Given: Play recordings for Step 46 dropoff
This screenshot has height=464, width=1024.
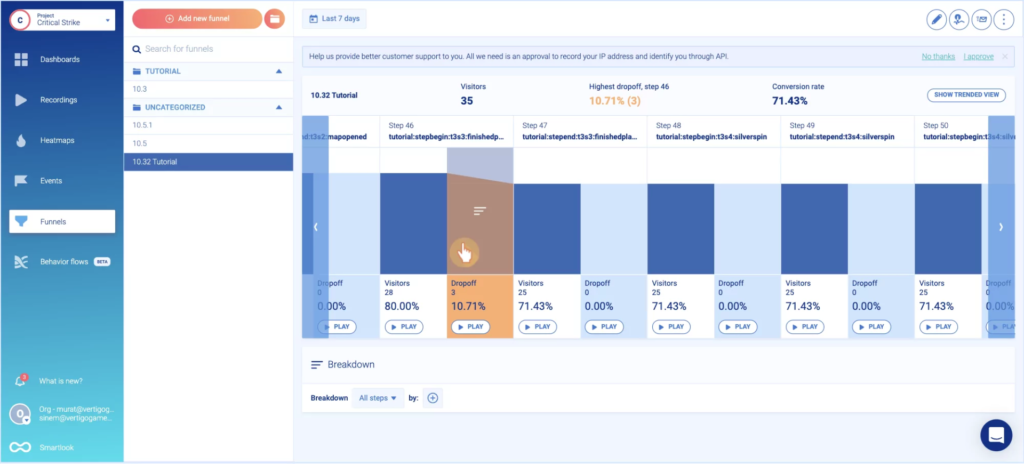Looking at the screenshot, I should tap(470, 327).
